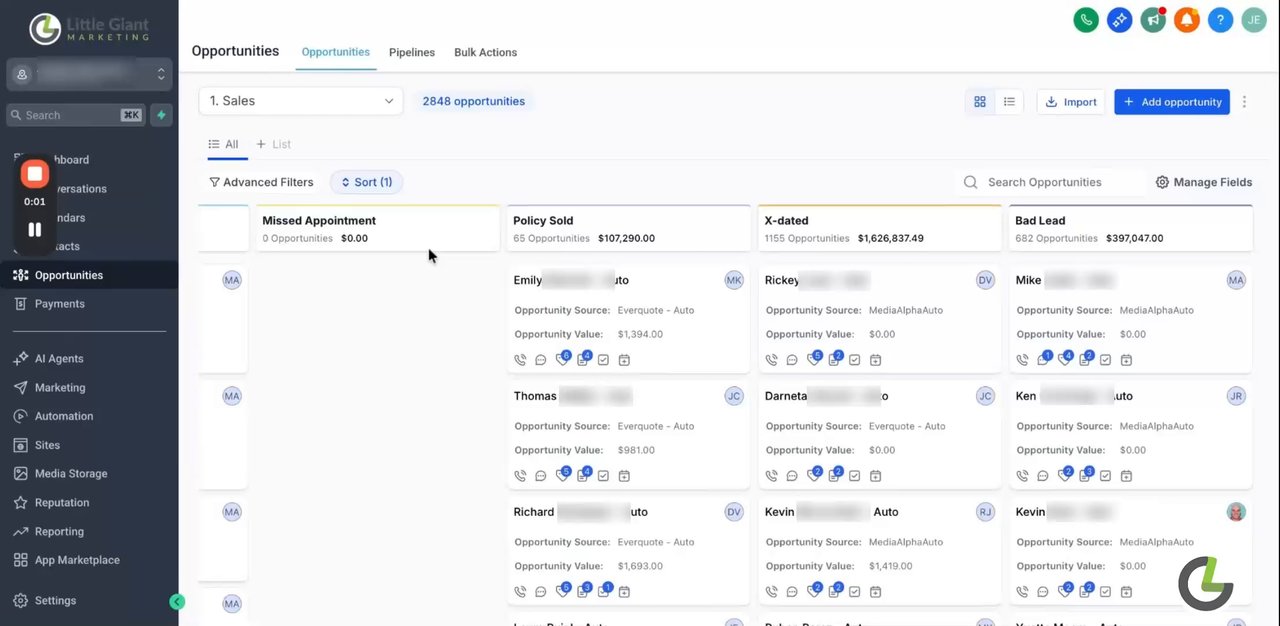Pause the screen recording
This screenshot has width=1280, height=626.
point(35,229)
